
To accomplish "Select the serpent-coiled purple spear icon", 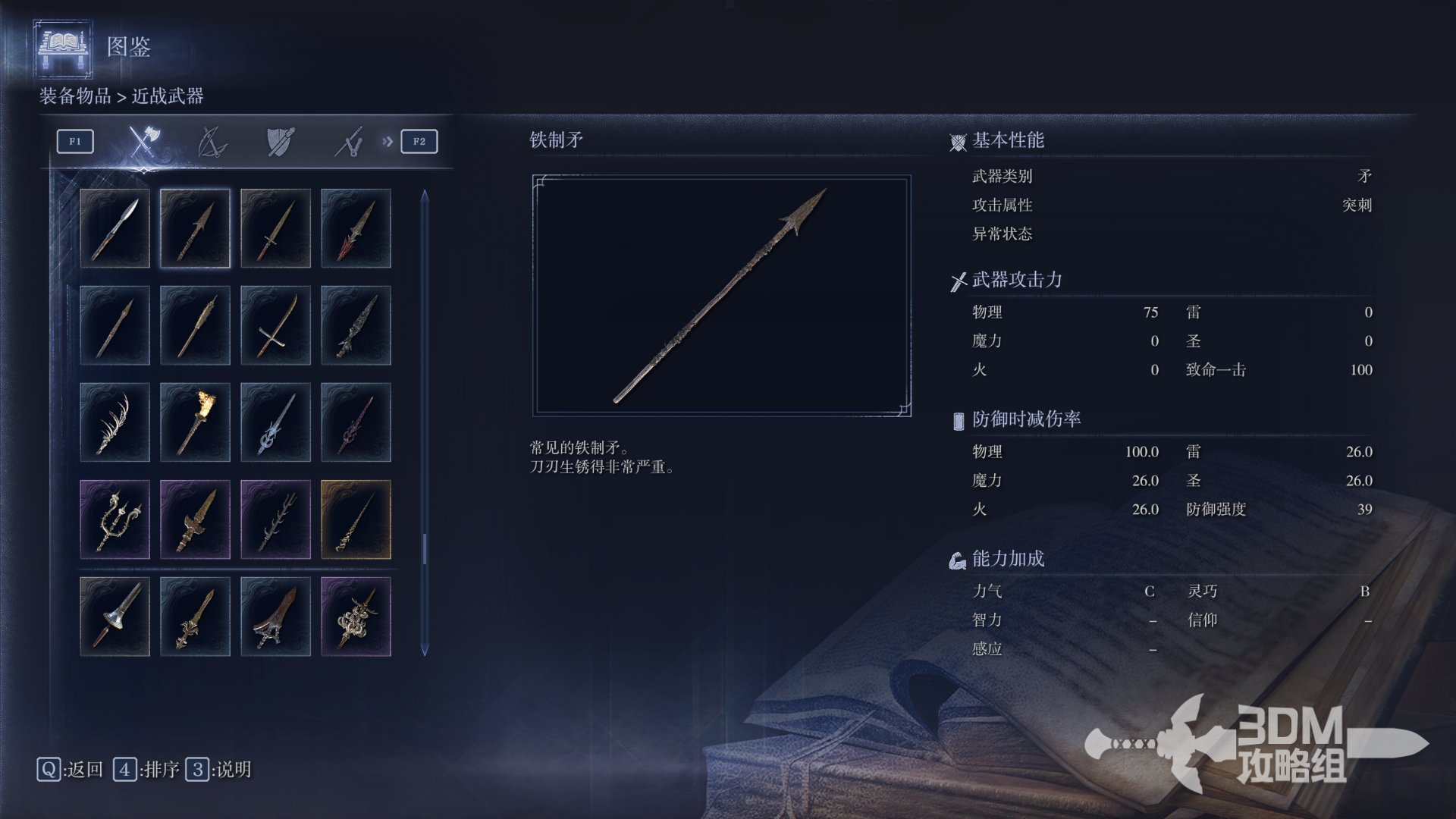I will [x=356, y=617].
